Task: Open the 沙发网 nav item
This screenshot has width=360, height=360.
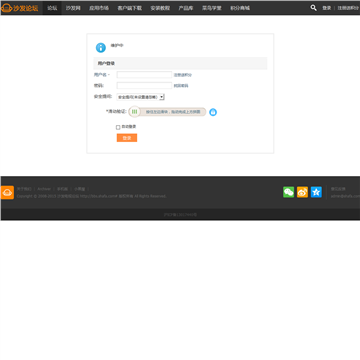Action: click(x=73, y=8)
